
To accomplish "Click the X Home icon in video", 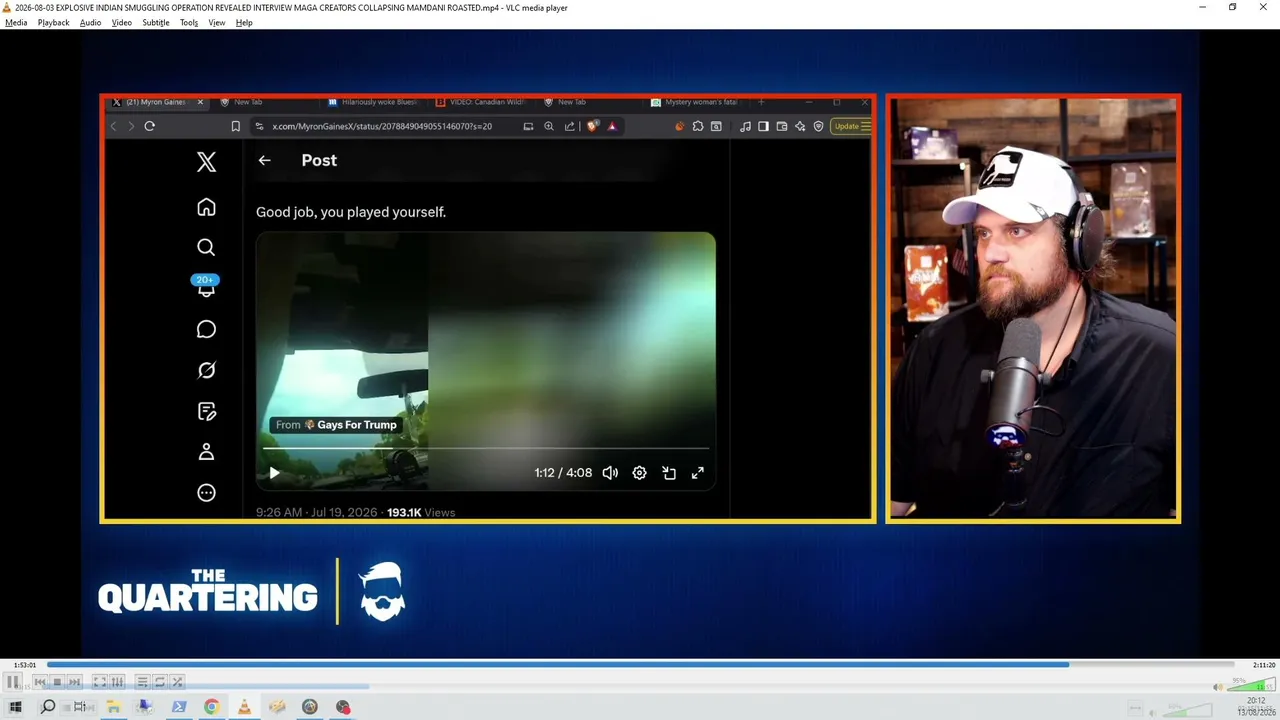I will point(206,207).
